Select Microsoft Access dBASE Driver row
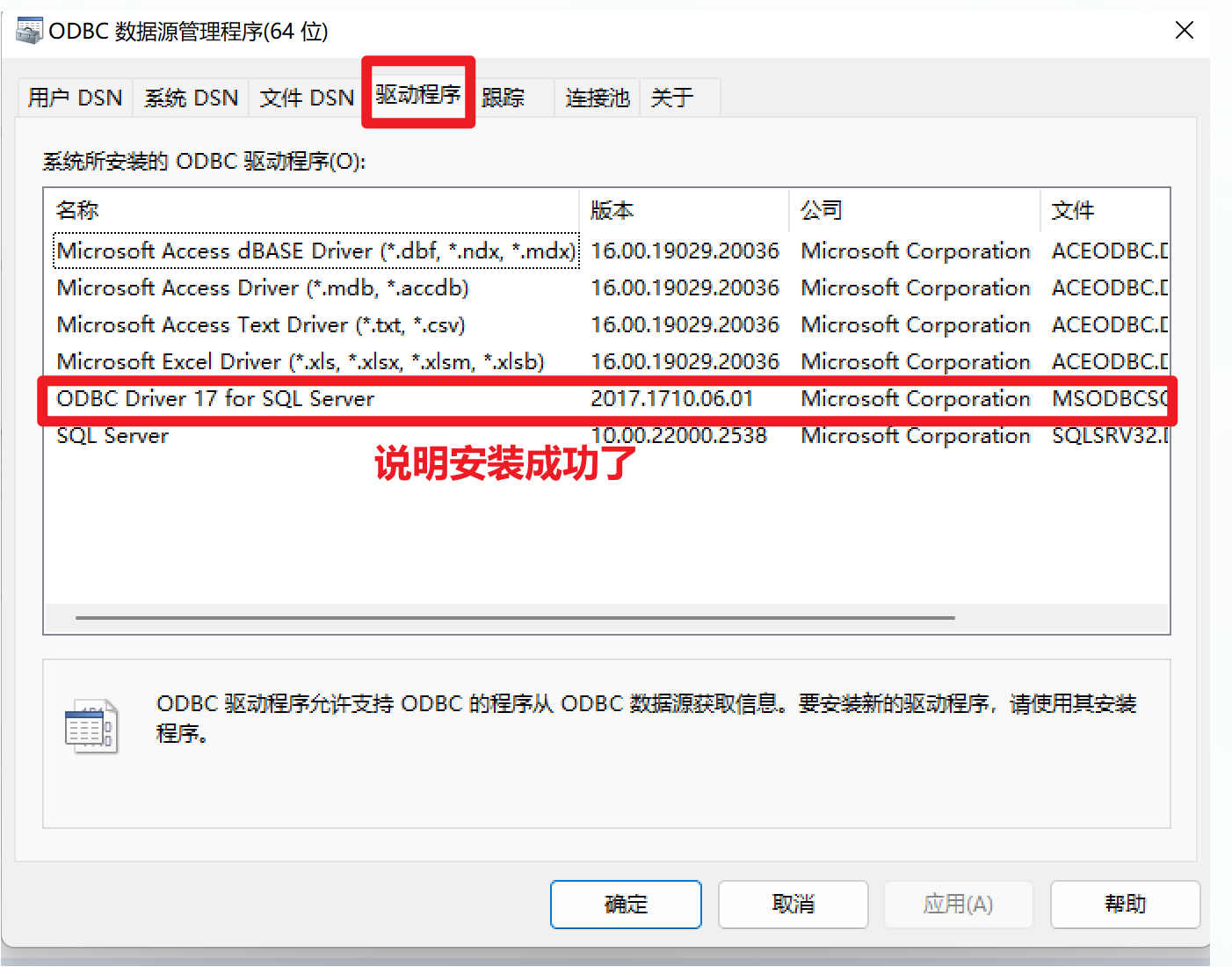 point(606,251)
